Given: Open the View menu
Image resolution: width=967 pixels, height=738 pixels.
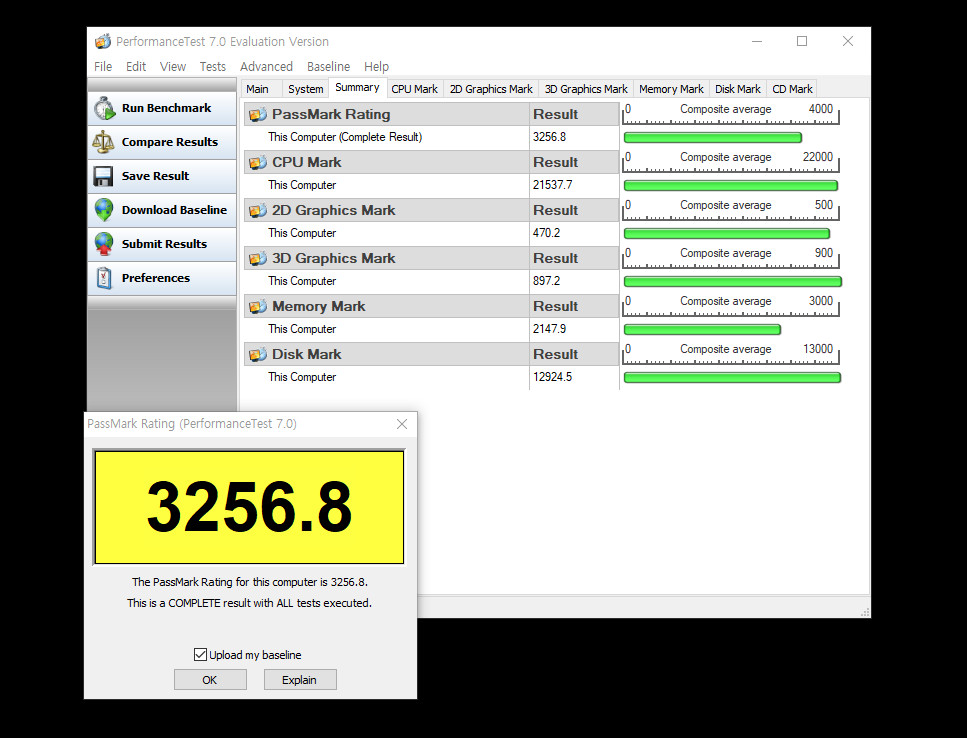Looking at the screenshot, I should pos(173,67).
